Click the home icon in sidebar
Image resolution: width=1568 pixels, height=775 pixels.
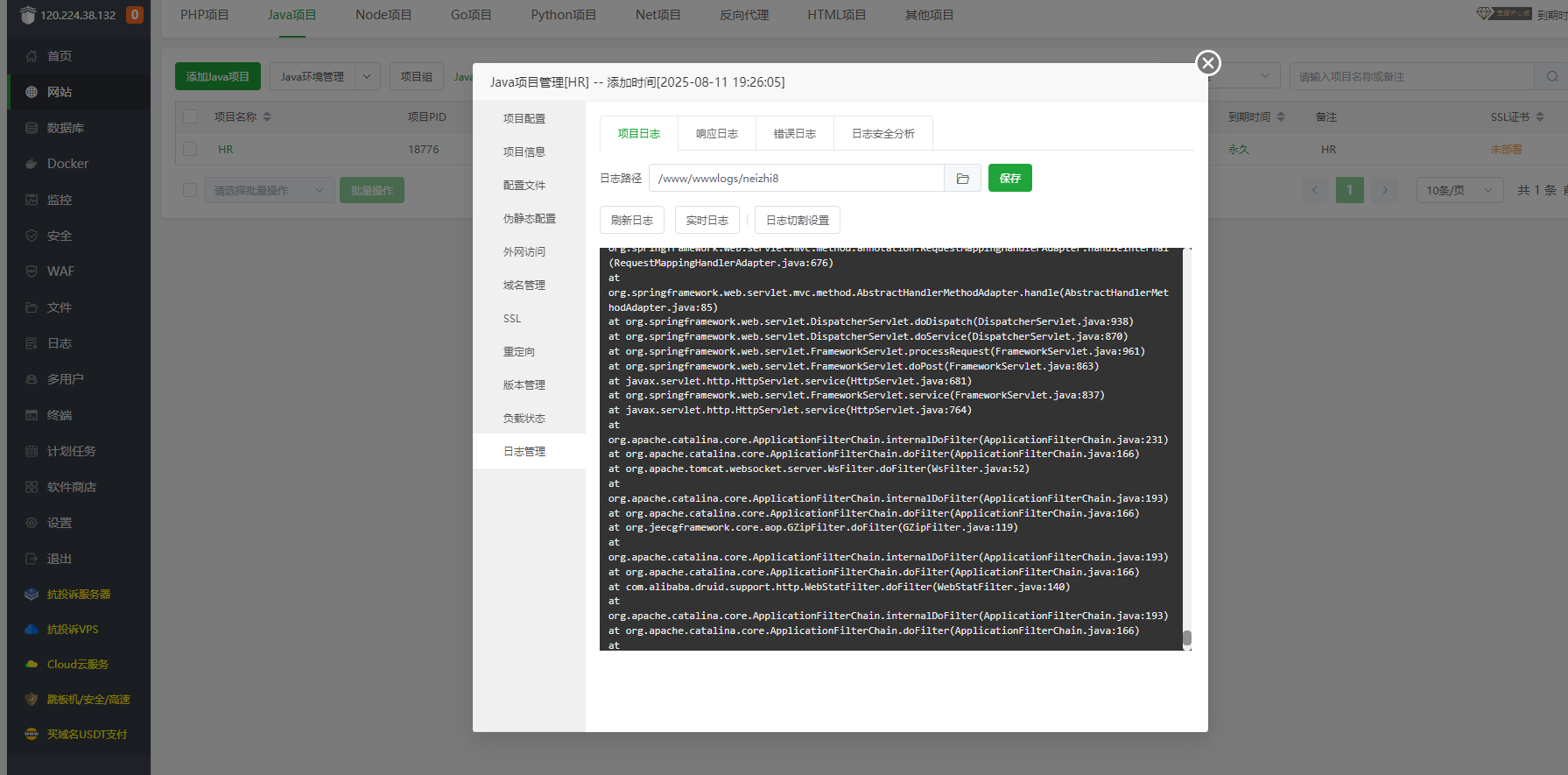pos(32,56)
